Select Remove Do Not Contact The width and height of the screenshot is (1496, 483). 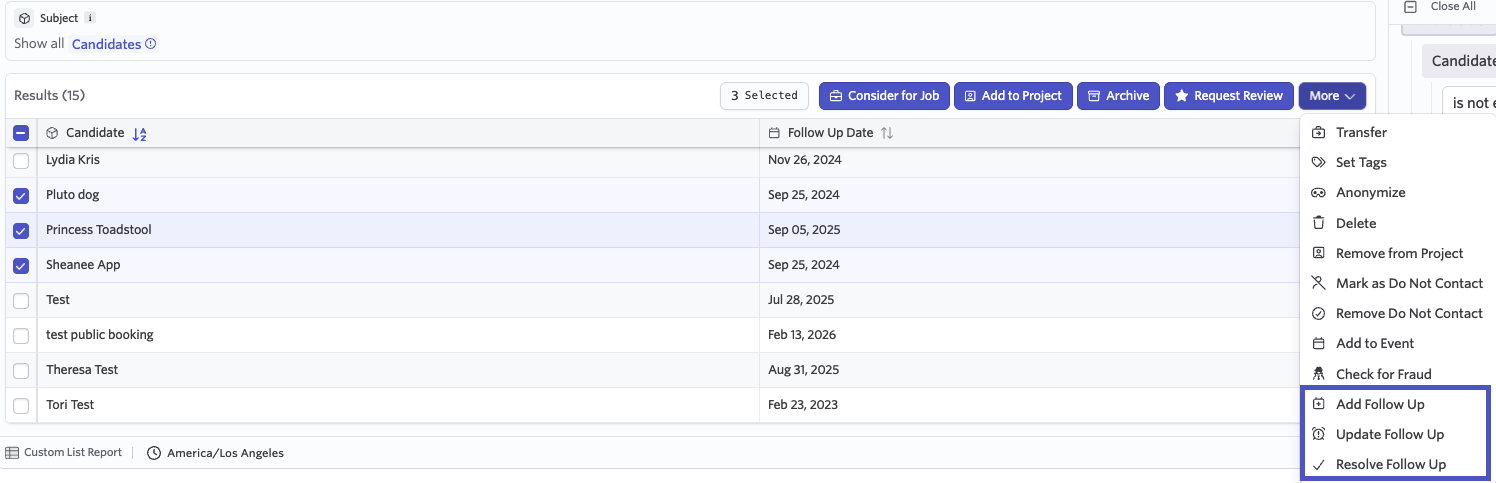pyautogui.click(x=1409, y=313)
